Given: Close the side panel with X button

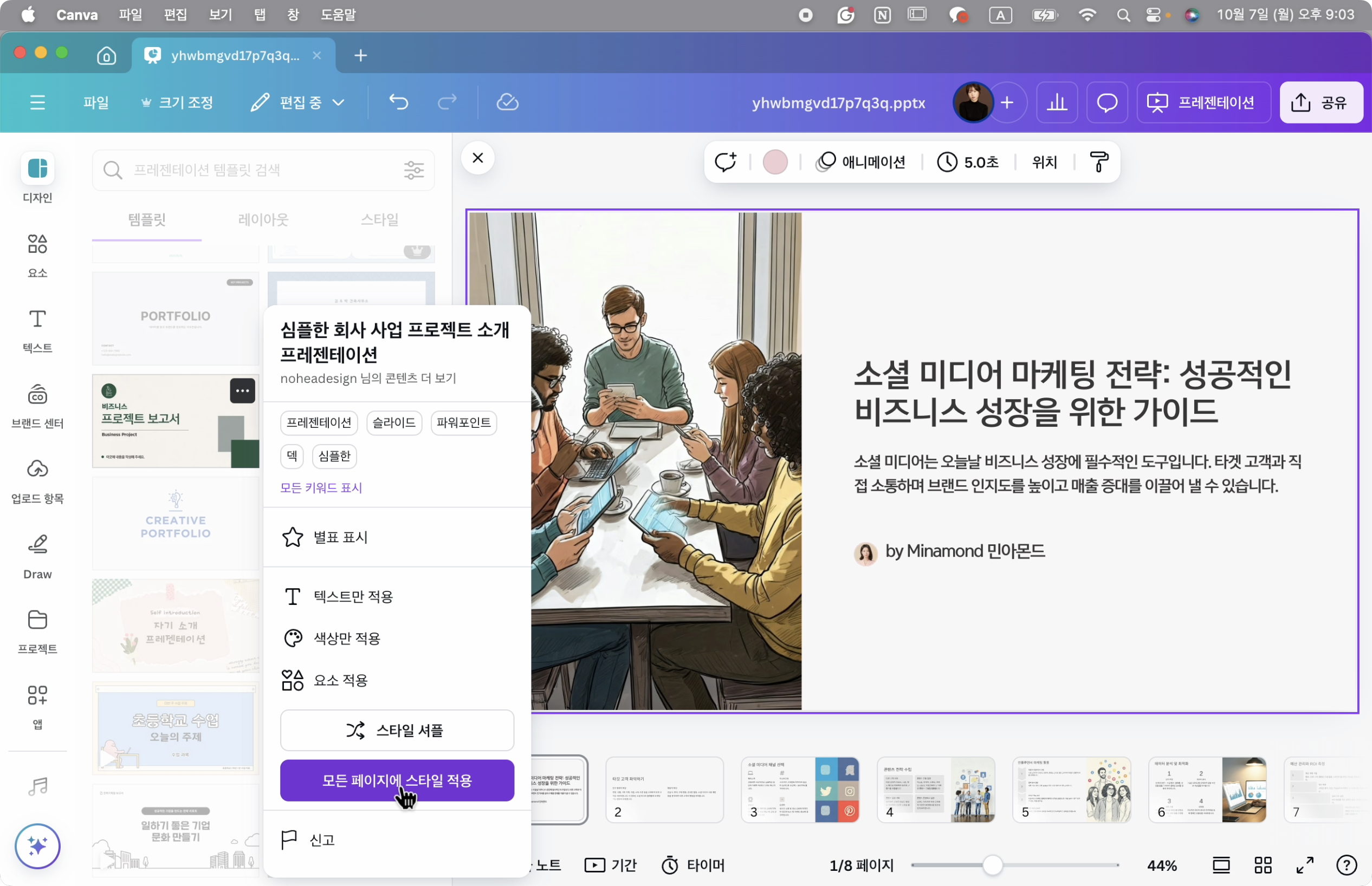Looking at the screenshot, I should coord(478,158).
